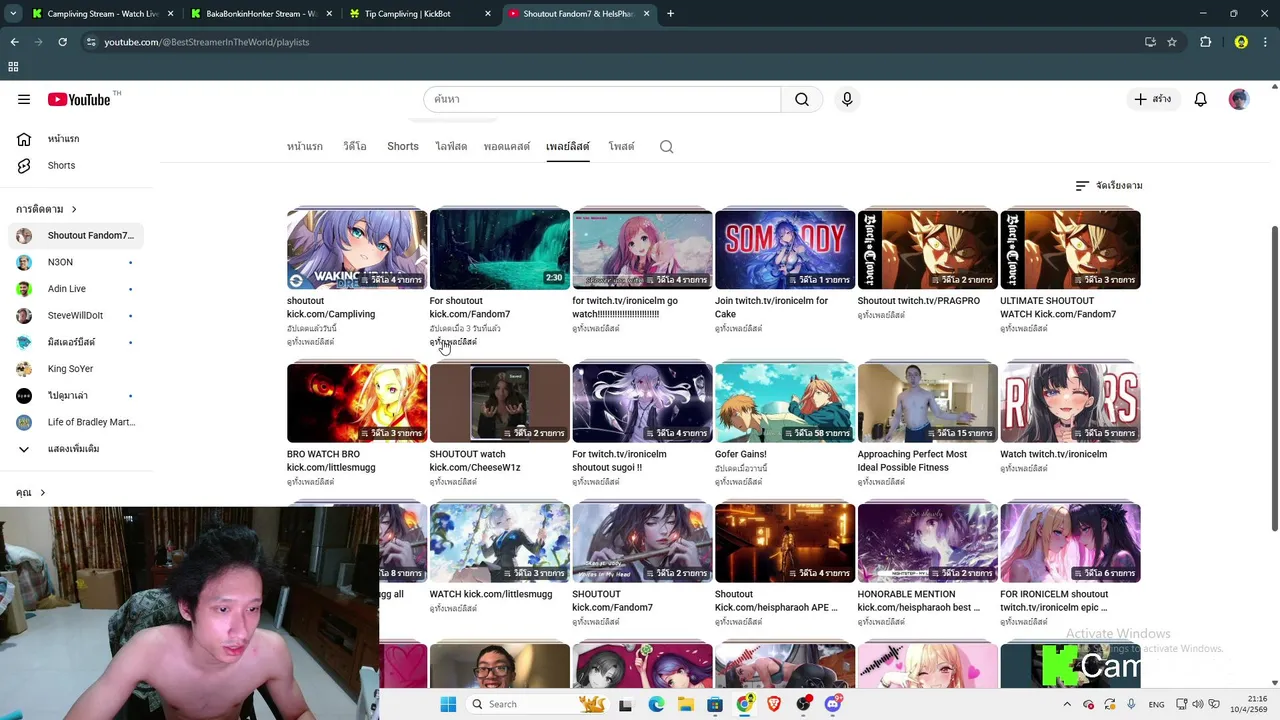Open Life of Bradley Martyn channel
Image resolution: width=1280 pixels, height=720 pixels.
pos(76,422)
